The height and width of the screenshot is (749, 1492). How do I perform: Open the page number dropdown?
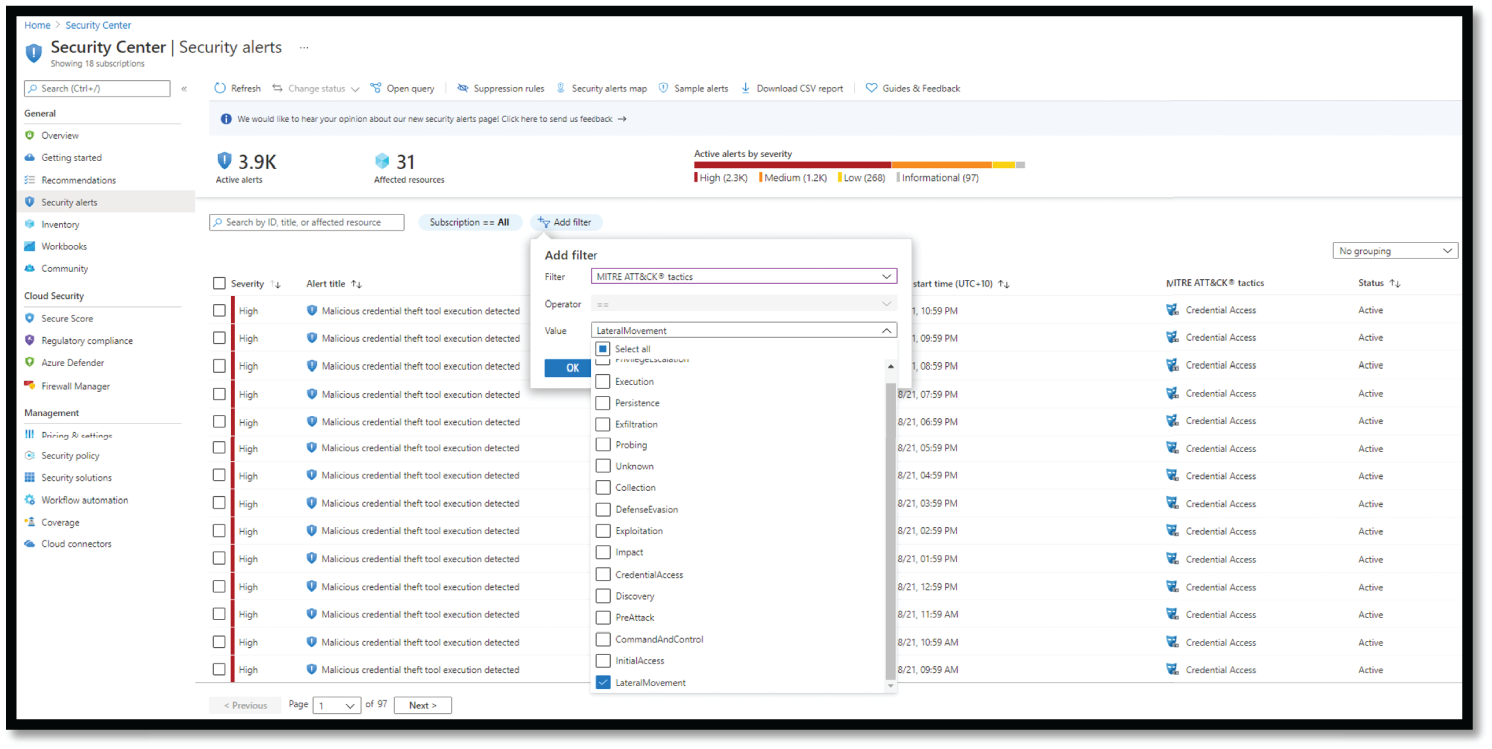pyautogui.click(x=337, y=706)
